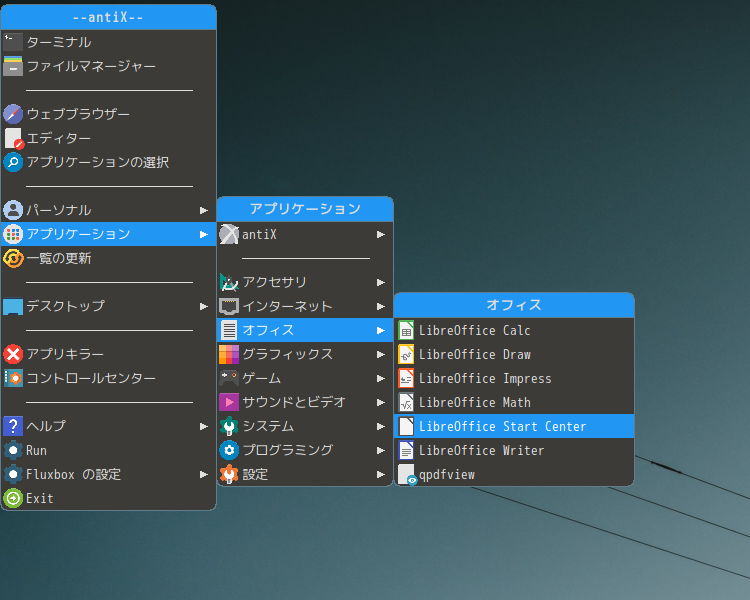Click the LibreOffice Math formula icon
750x600 pixels.
pos(406,402)
